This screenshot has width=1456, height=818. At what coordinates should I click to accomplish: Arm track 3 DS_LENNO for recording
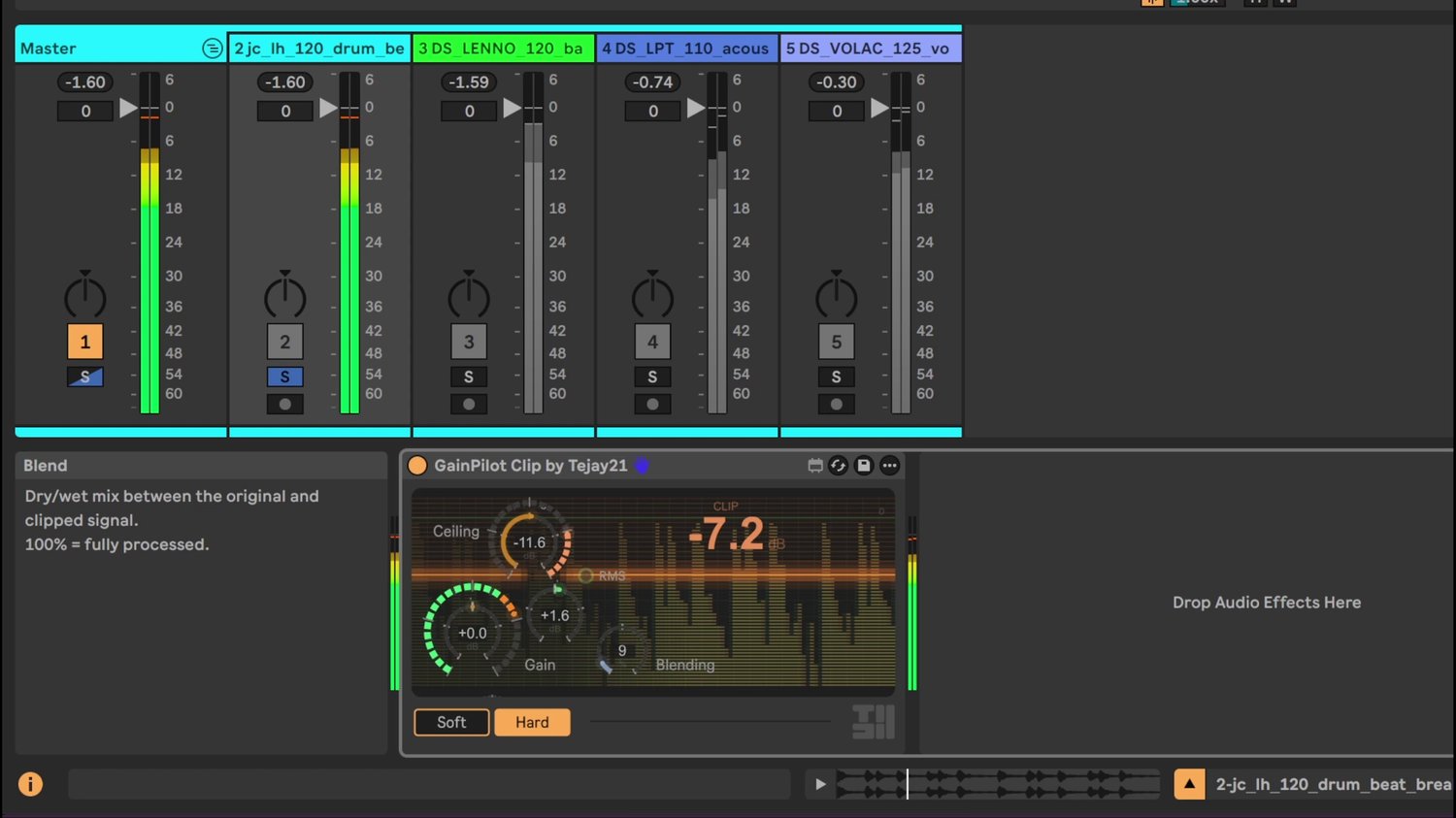(469, 404)
